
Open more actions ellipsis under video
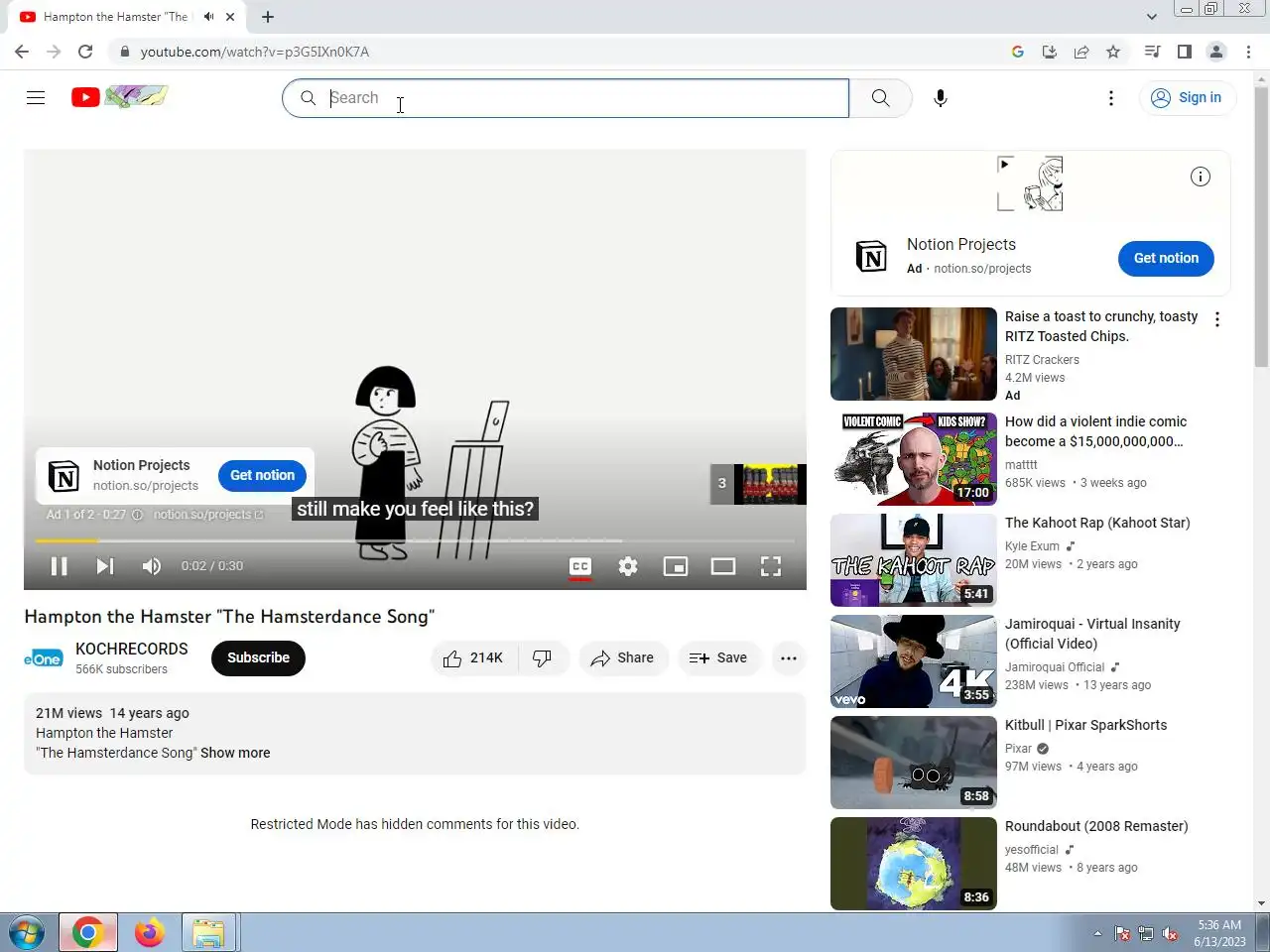(x=789, y=658)
